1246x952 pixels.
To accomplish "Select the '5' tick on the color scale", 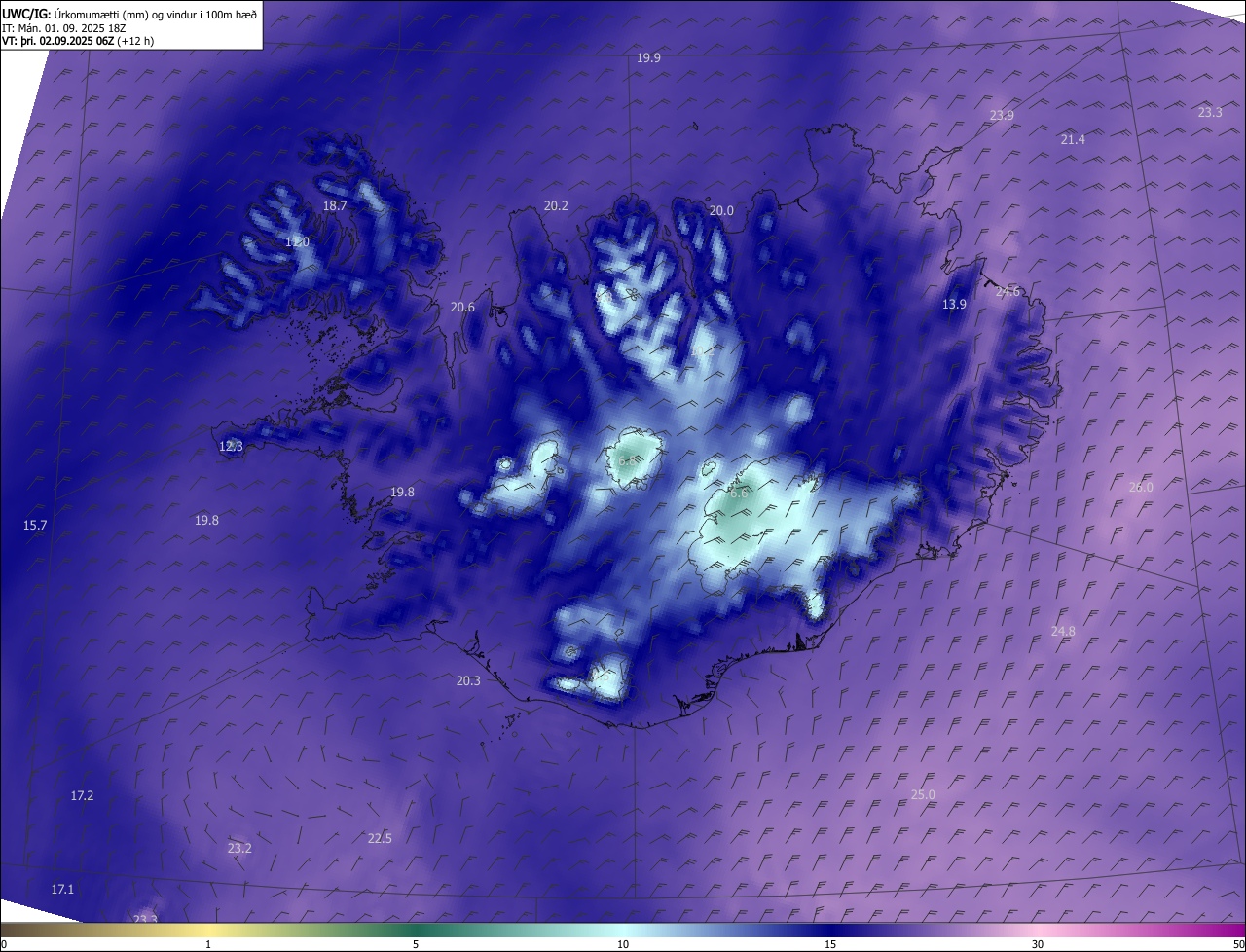I will pos(416,945).
